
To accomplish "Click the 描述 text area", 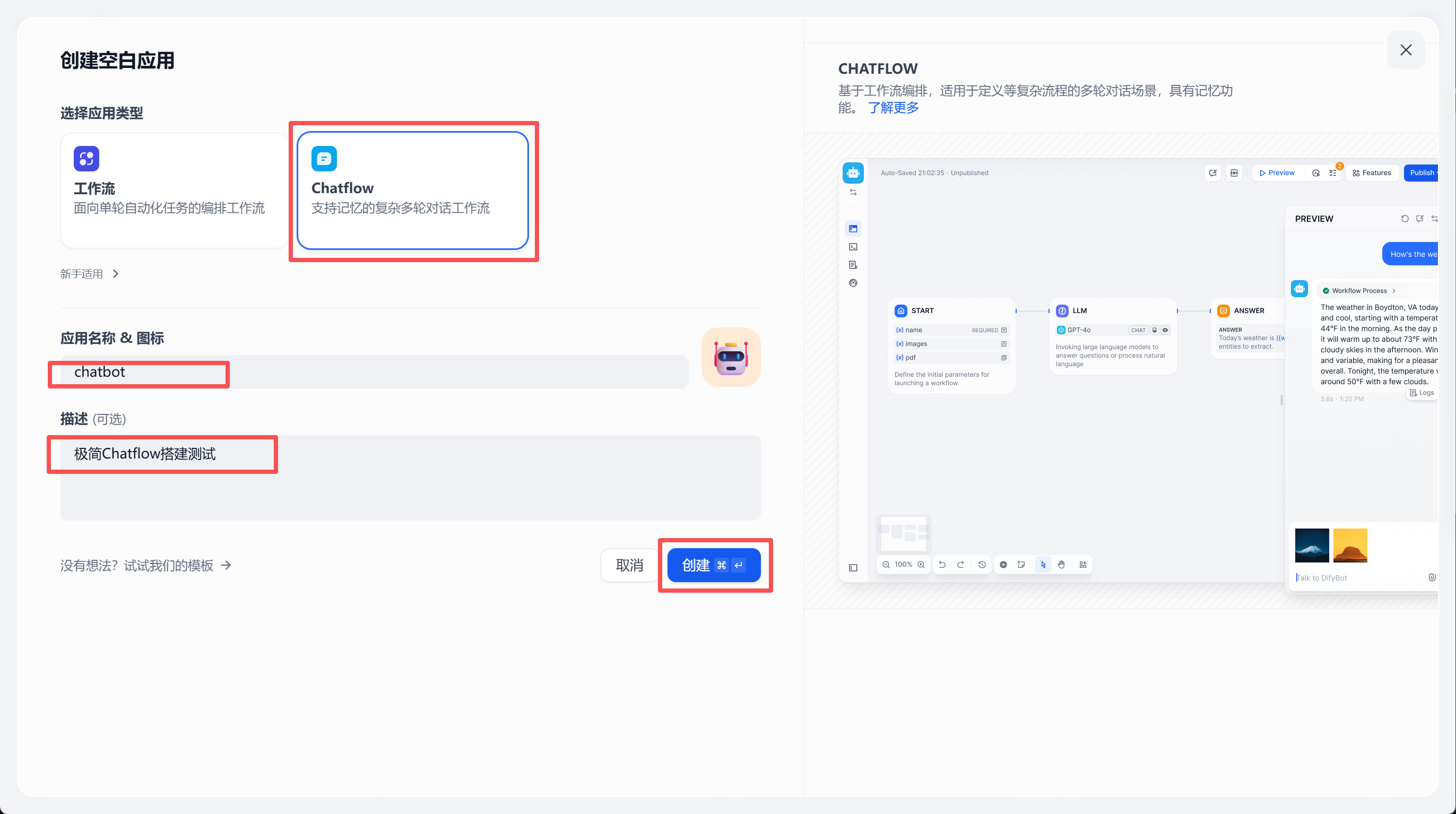I will coord(410,478).
